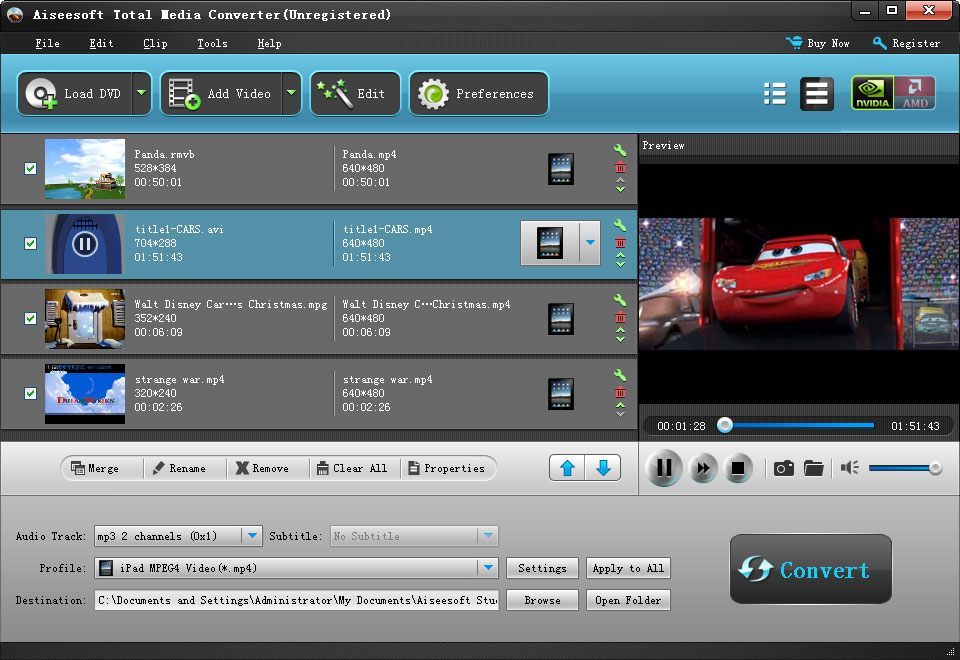Enable NVIDIA CUDA acceleration icon

pyautogui.click(x=871, y=93)
